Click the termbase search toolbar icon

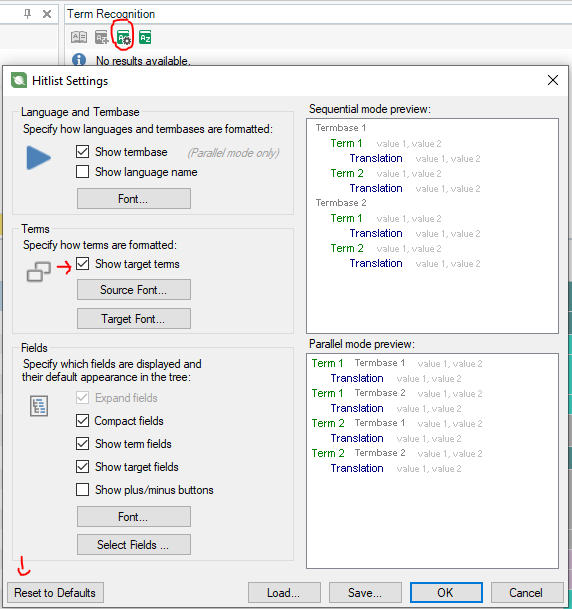(145, 37)
